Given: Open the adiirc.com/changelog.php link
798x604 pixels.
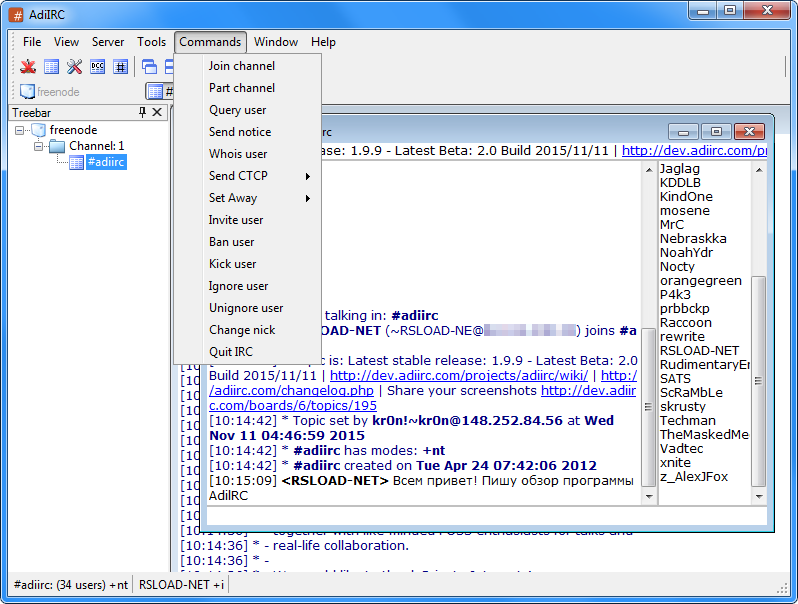Looking at the screenshot, I should [x=291, y=390].
